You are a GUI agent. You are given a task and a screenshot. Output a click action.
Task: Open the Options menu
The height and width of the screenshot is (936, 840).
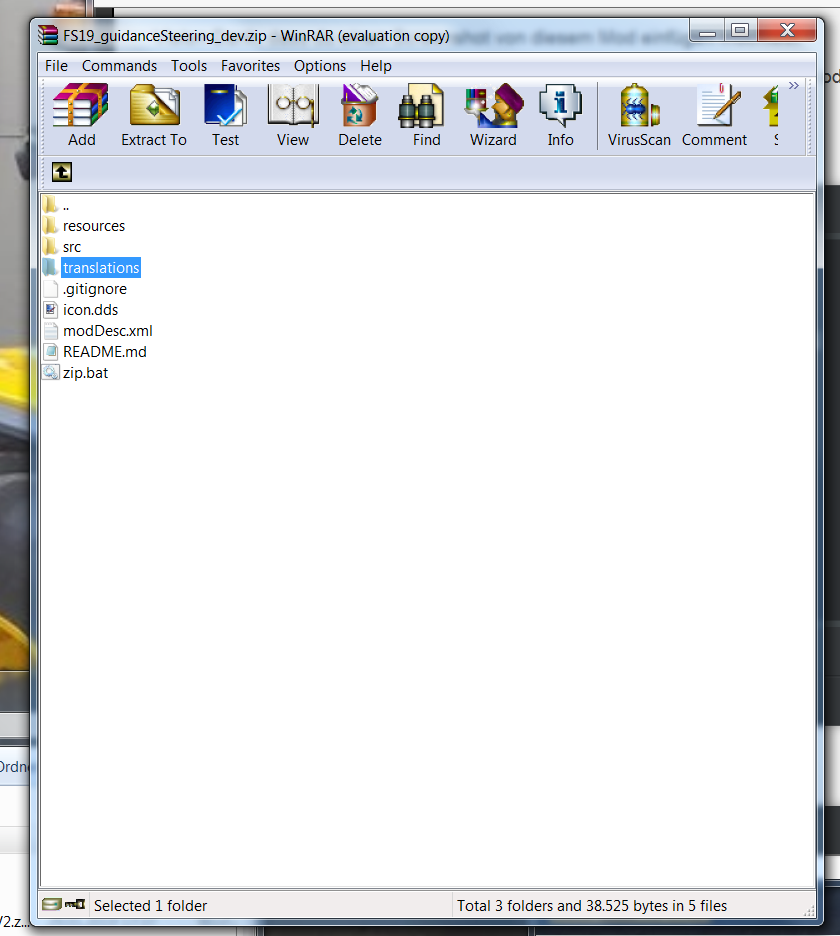(319, 66)
